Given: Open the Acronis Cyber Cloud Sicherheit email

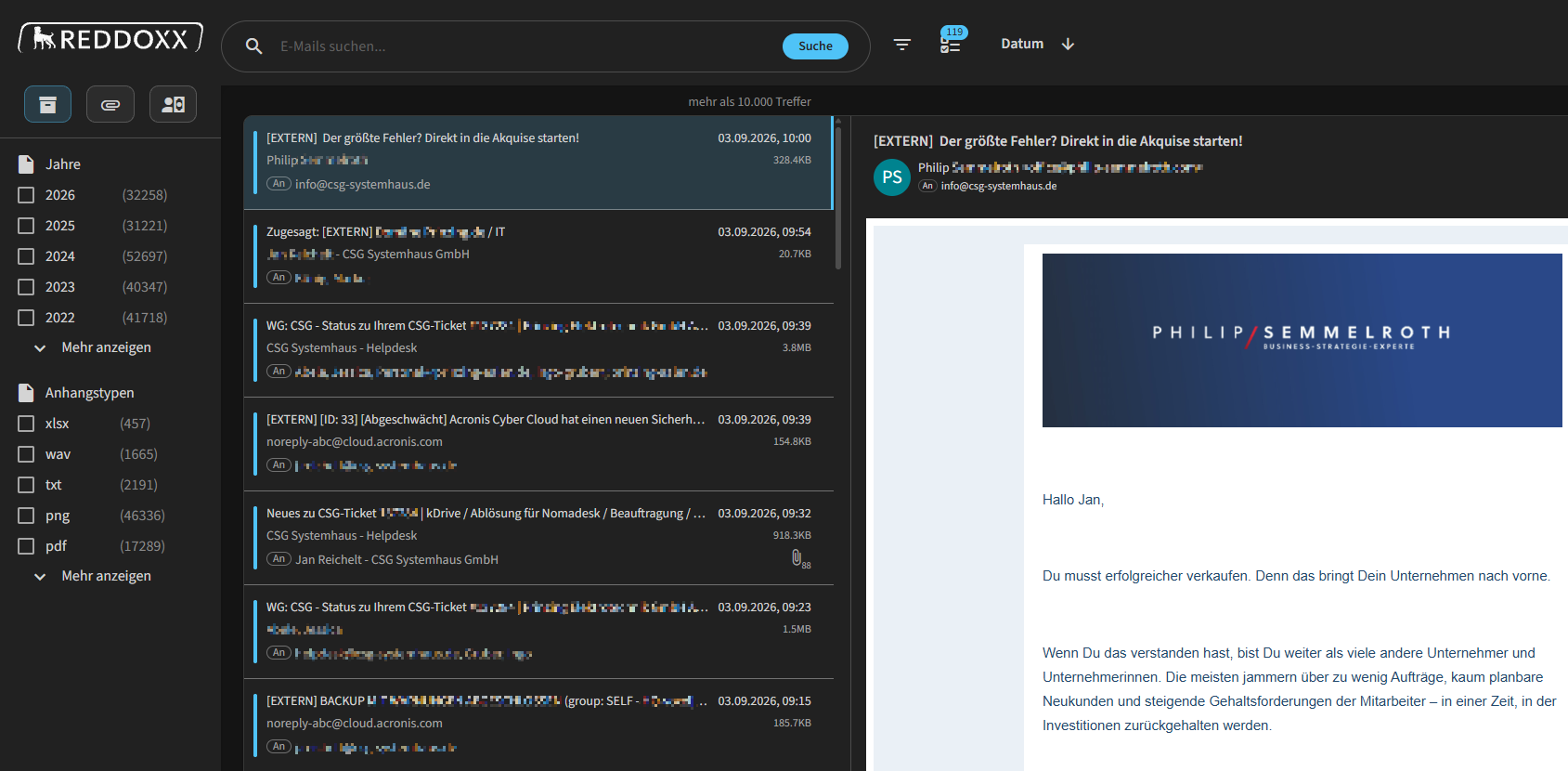Looking at the screenshot, I should click(538, 443).
